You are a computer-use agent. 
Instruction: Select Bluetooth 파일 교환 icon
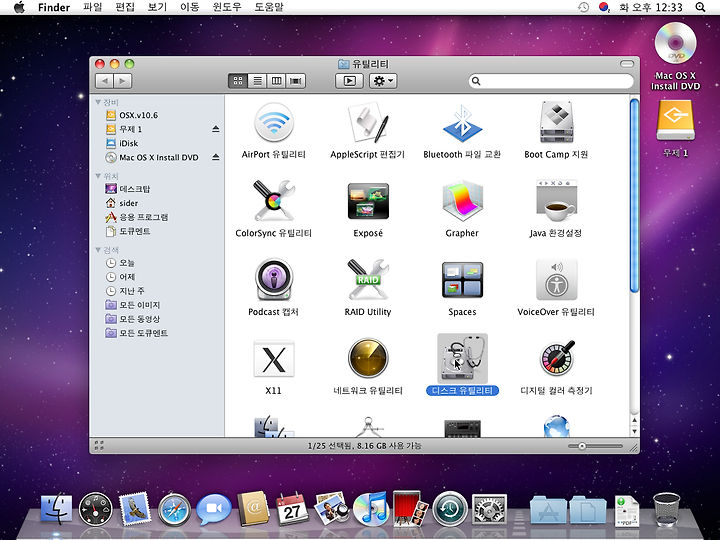pos(462,123)
